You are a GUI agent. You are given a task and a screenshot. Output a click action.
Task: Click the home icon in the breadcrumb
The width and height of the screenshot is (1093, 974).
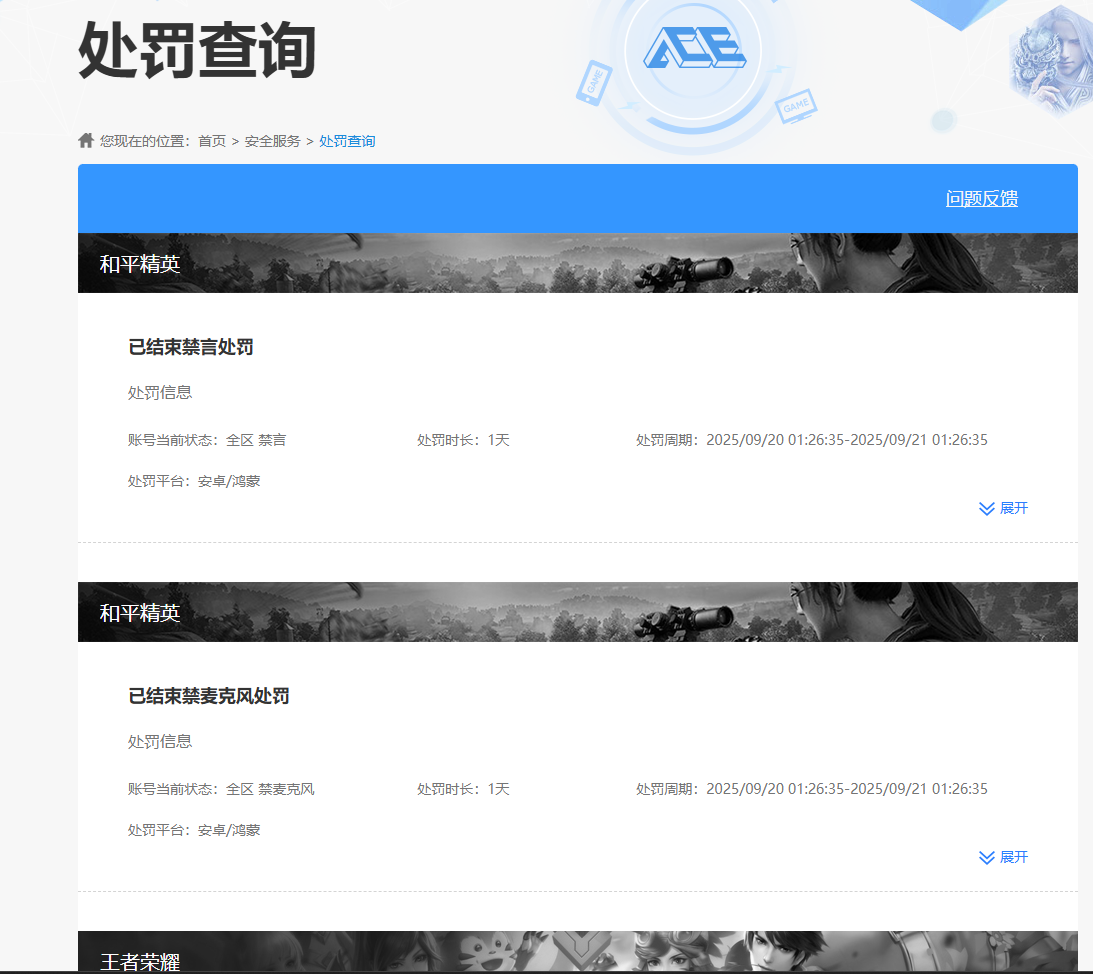click(x=86, y=140)
